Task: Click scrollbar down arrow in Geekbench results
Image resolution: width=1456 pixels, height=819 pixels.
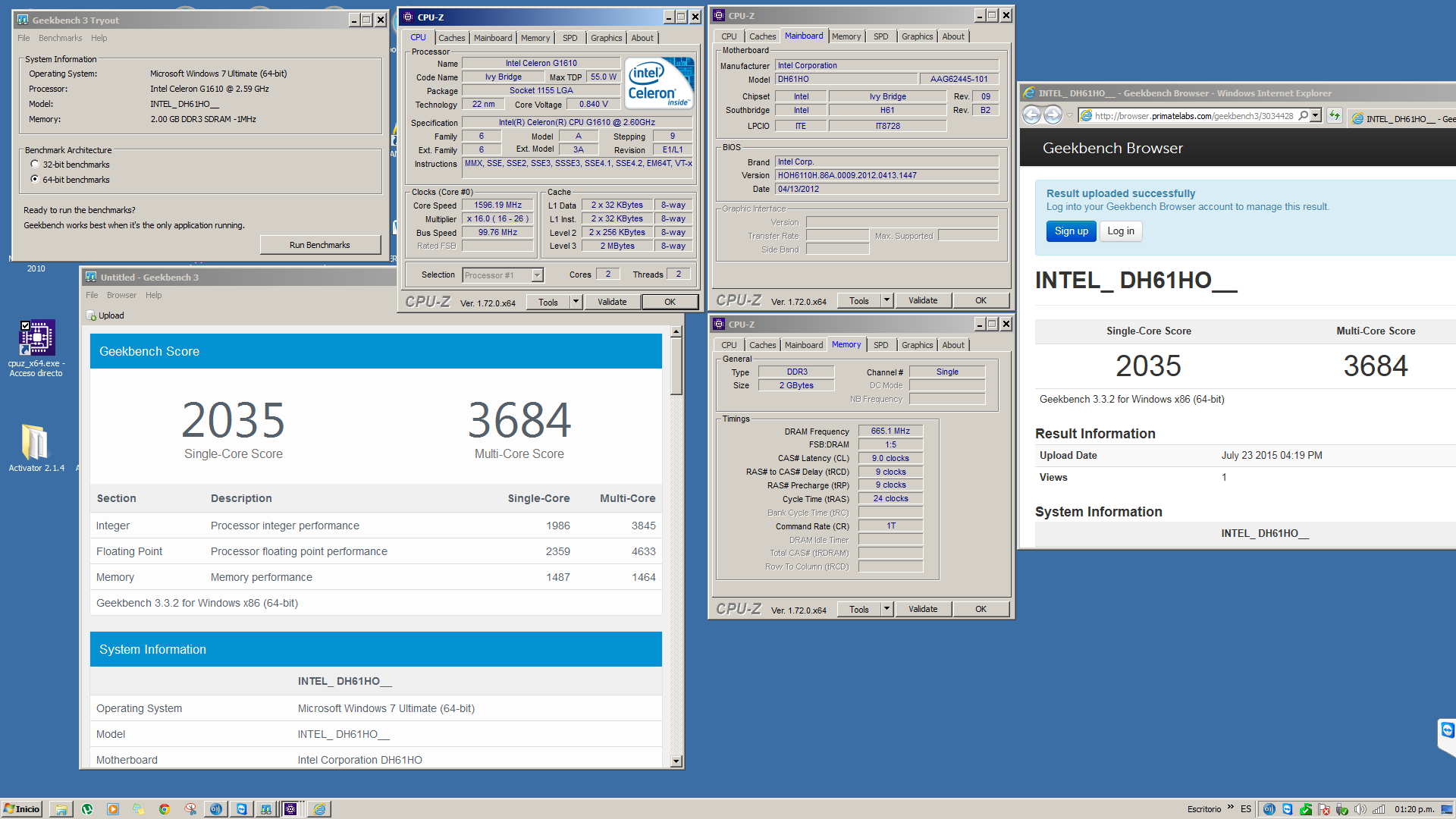Action: pos(676,761)
